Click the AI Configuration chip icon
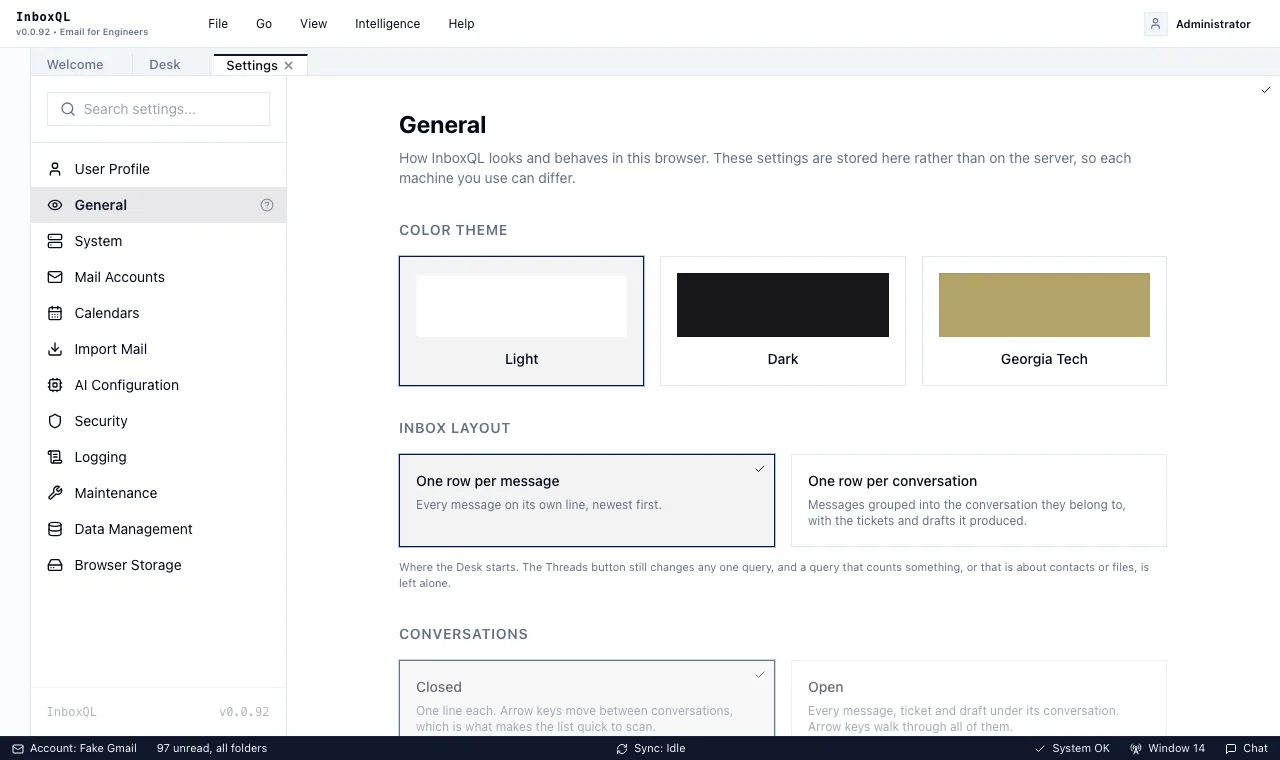The height and width of the screenshot is (760, 1280). (x=55, y=385)
